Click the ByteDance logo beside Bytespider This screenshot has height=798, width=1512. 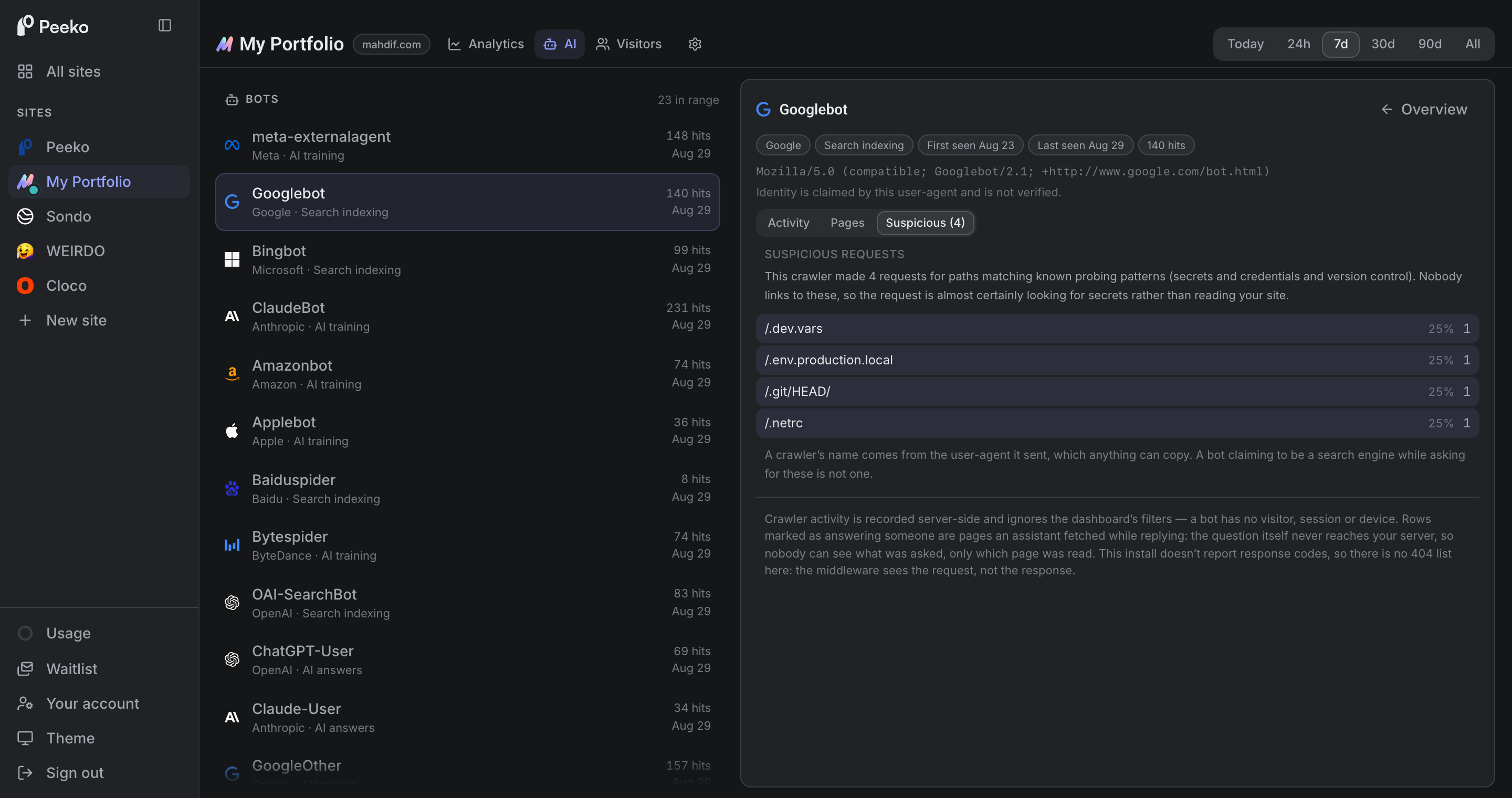[232, 545]
